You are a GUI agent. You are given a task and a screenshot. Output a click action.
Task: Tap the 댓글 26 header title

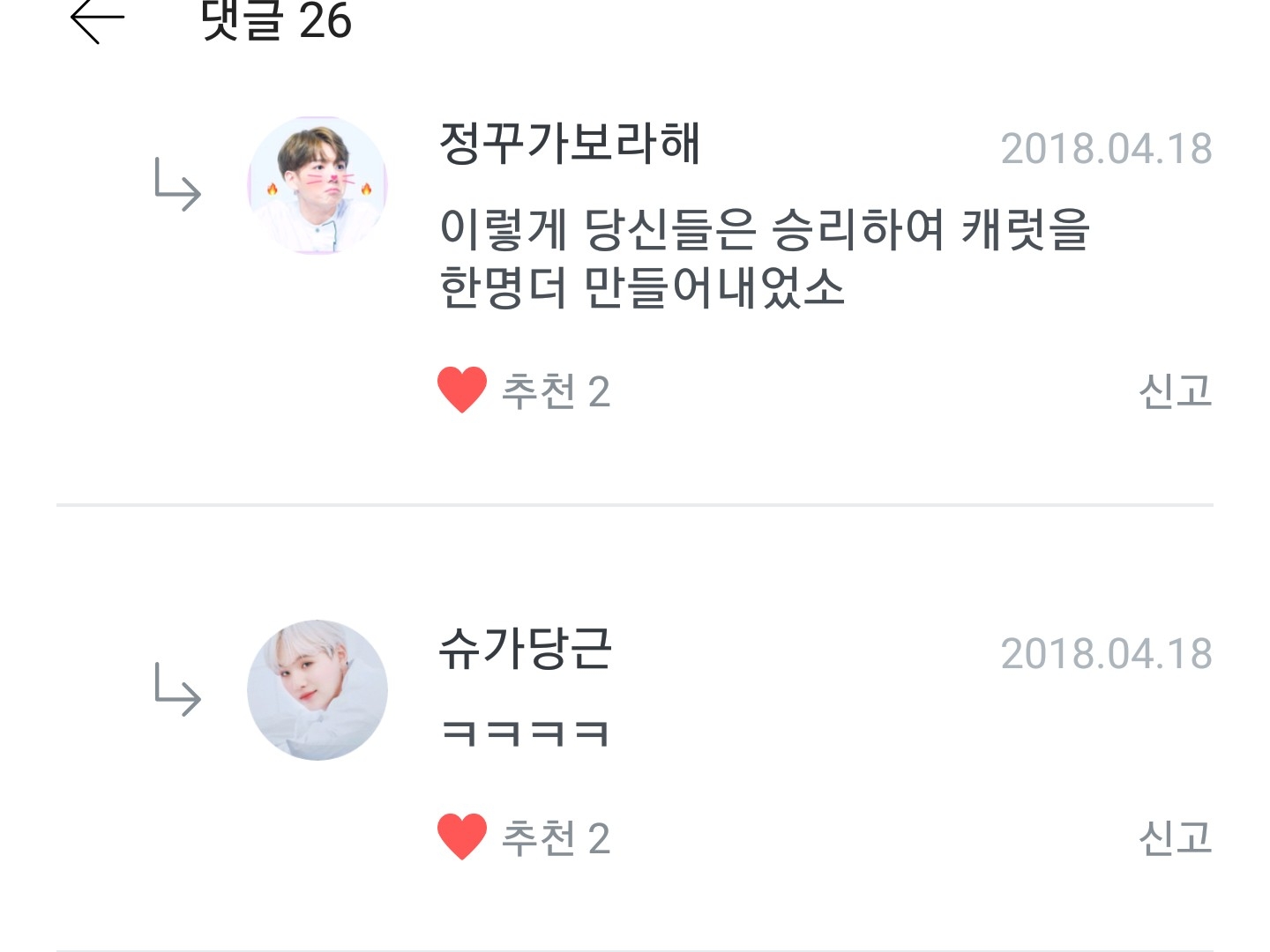(x=276, y=19)
